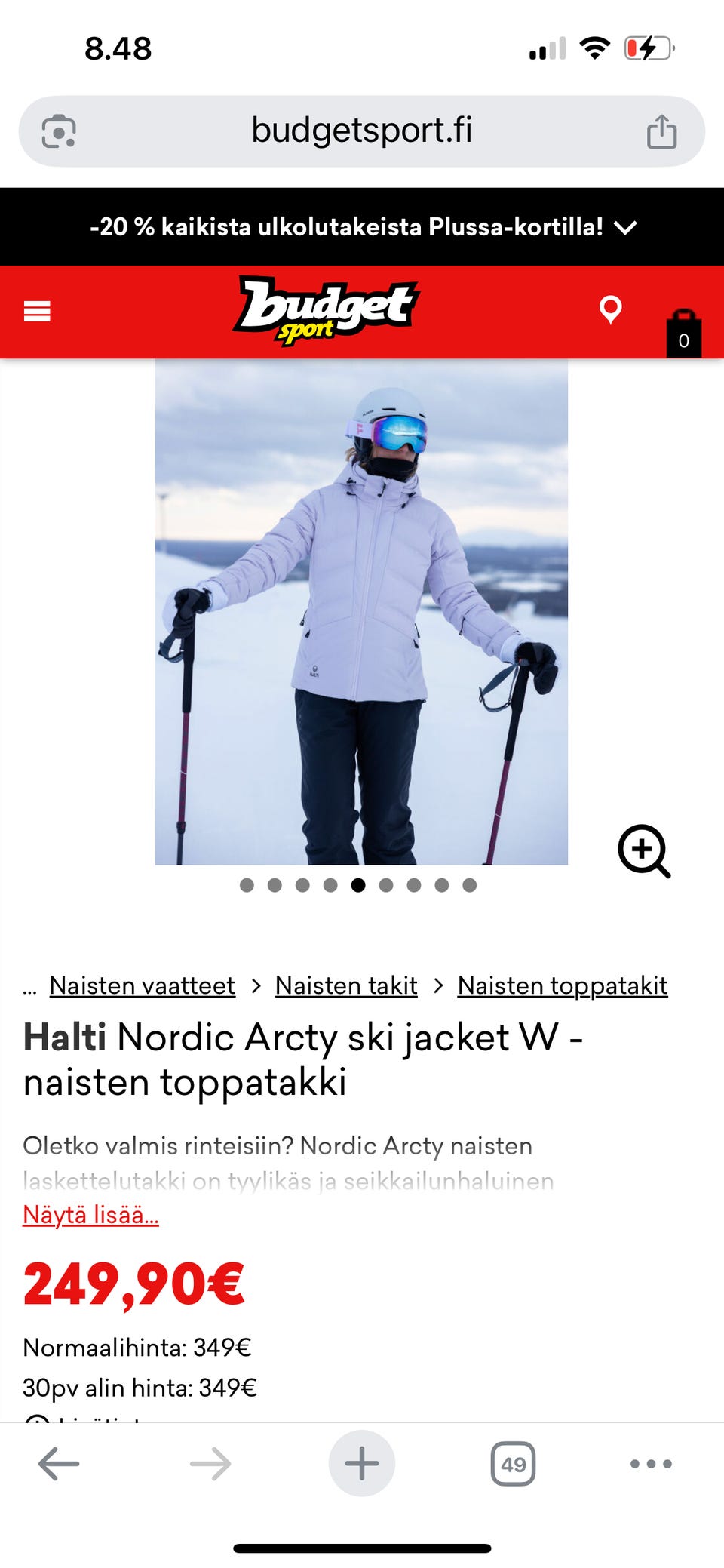Viewport: 724px width, 1568px height.
Task: Tap the lens search icon in address bar
Action: click(59, 131)
